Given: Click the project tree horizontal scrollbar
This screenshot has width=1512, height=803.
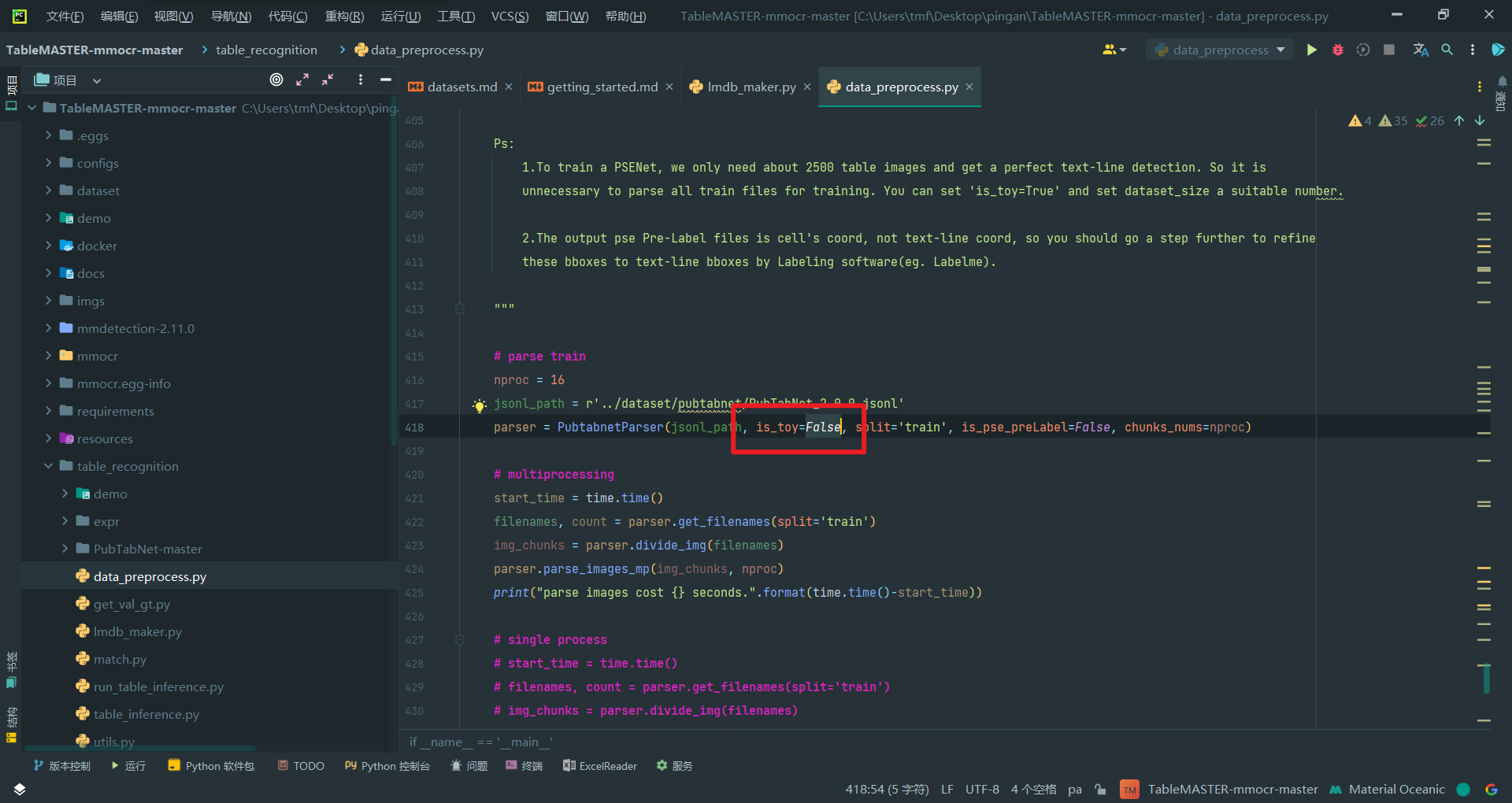Looking at the screenshot, I should pyautogui.click(x=140, y=748).
